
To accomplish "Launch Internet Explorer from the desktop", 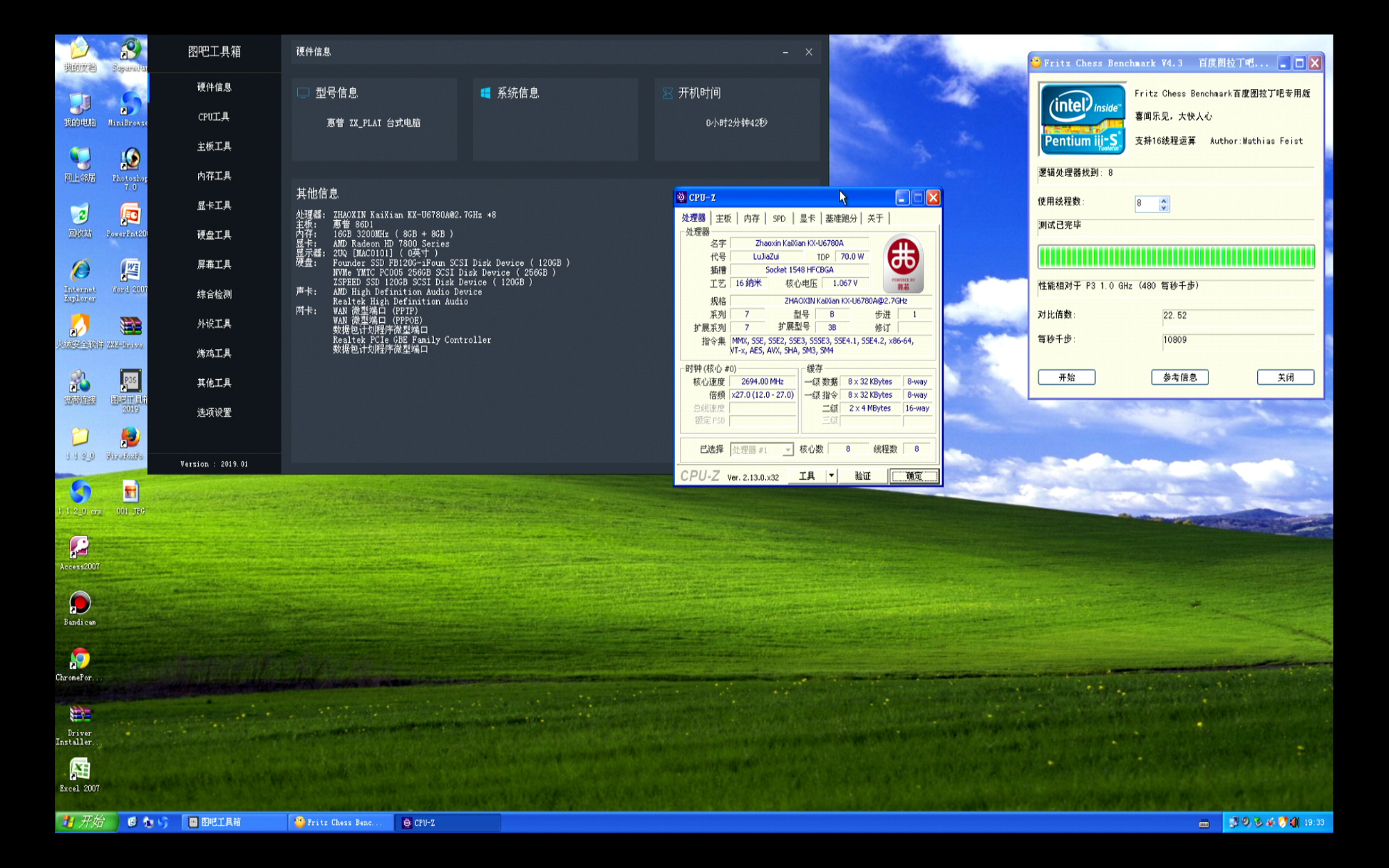I will 80,280.
